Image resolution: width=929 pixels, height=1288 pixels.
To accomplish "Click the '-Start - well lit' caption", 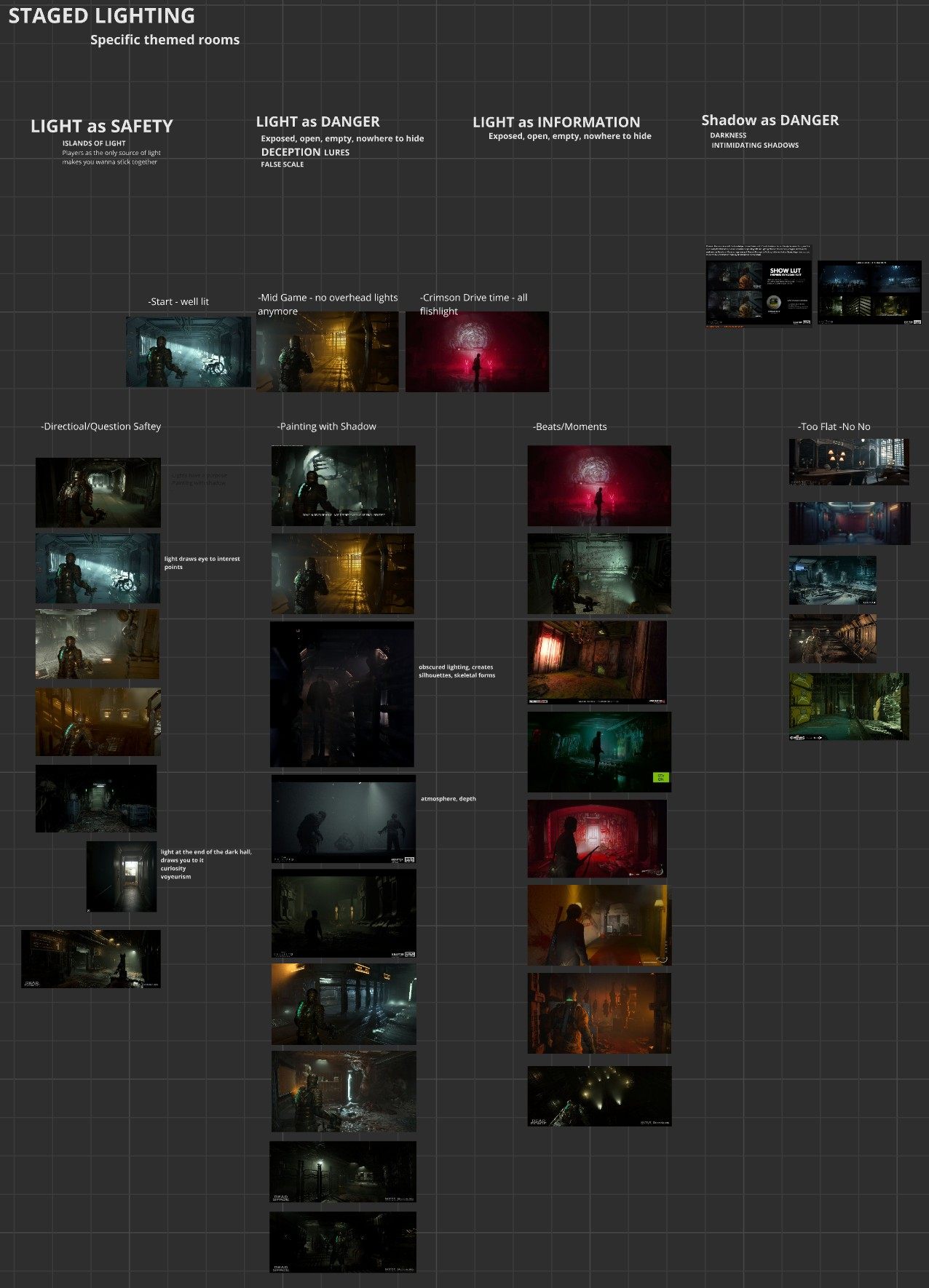I will 178,301.
